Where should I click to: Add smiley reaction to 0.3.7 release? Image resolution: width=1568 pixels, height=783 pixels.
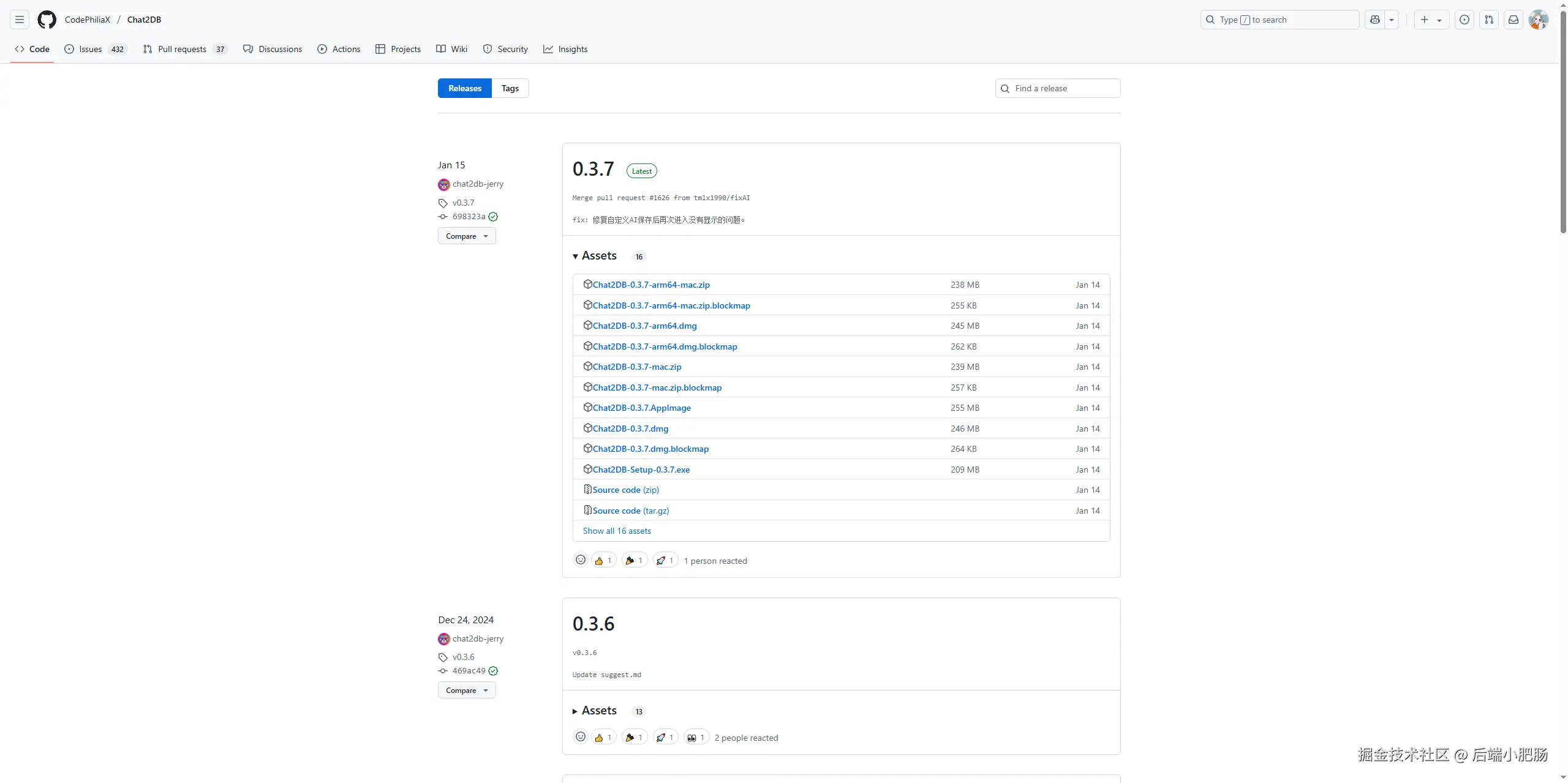tap(580, 560)
